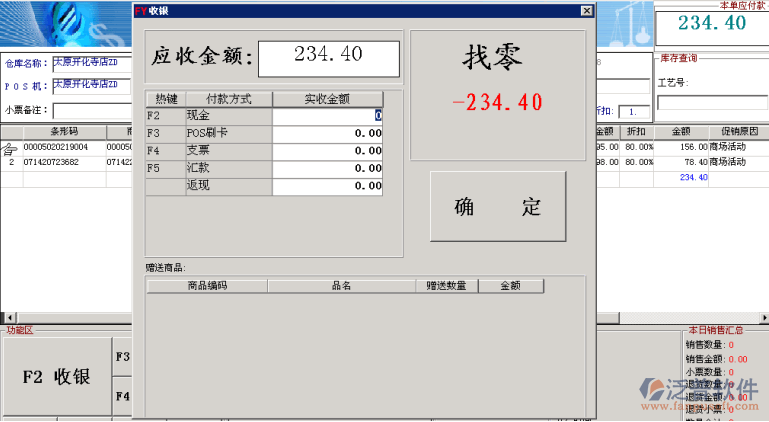Click the 促销原因 column header

pyautogui.click(x=738, y=132)
